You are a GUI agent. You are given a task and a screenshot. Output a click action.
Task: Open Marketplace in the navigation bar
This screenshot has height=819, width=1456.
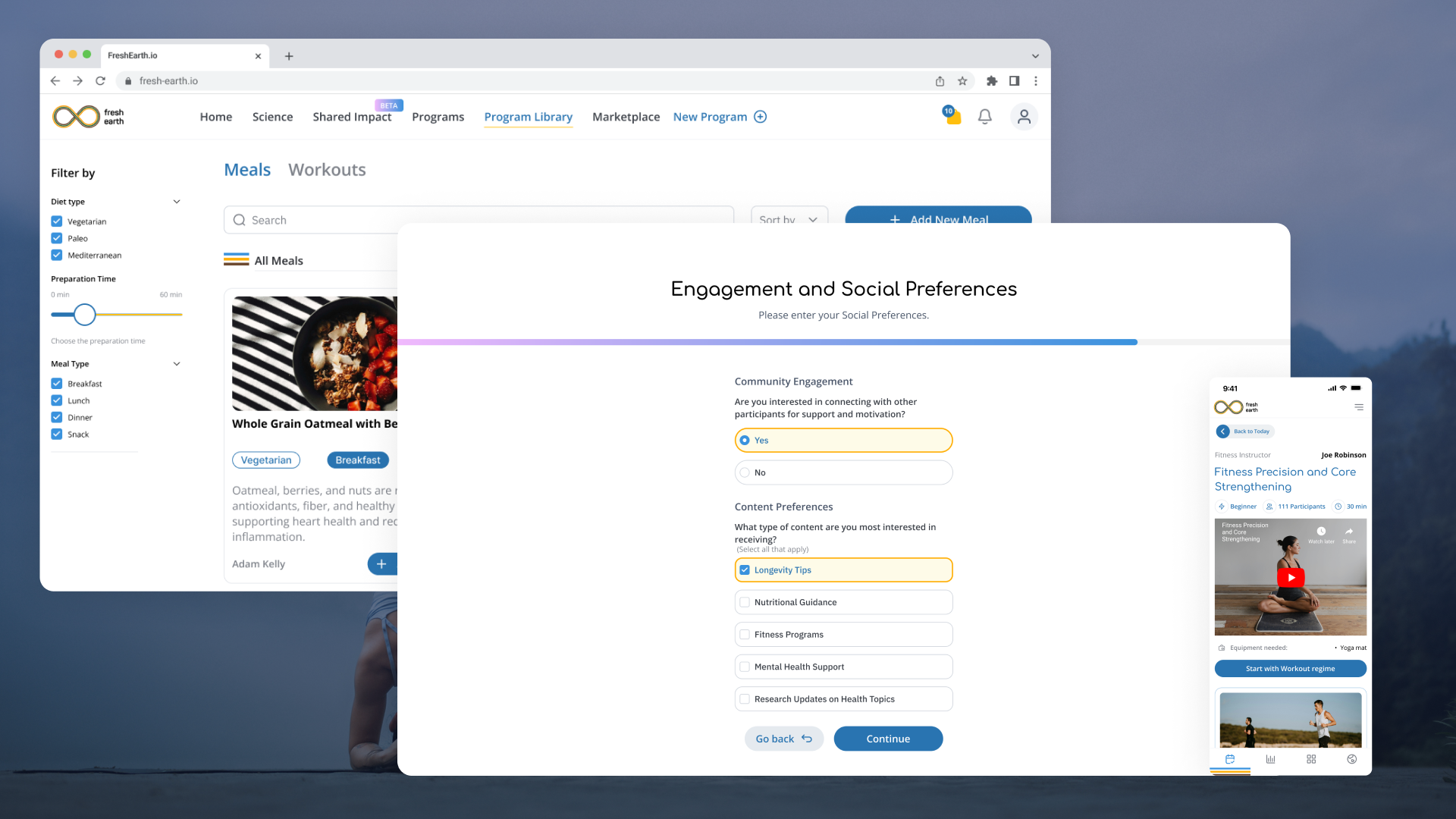[626, 117]
